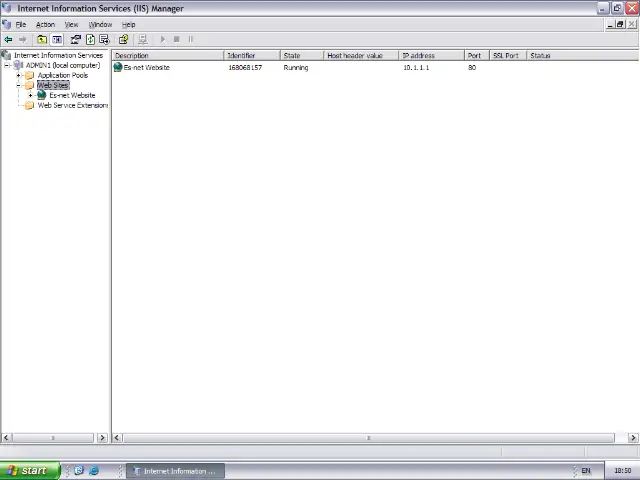The image size is (640, 480).
Task: Click port value 80 in the list
Action: click(x=472, y=67)
